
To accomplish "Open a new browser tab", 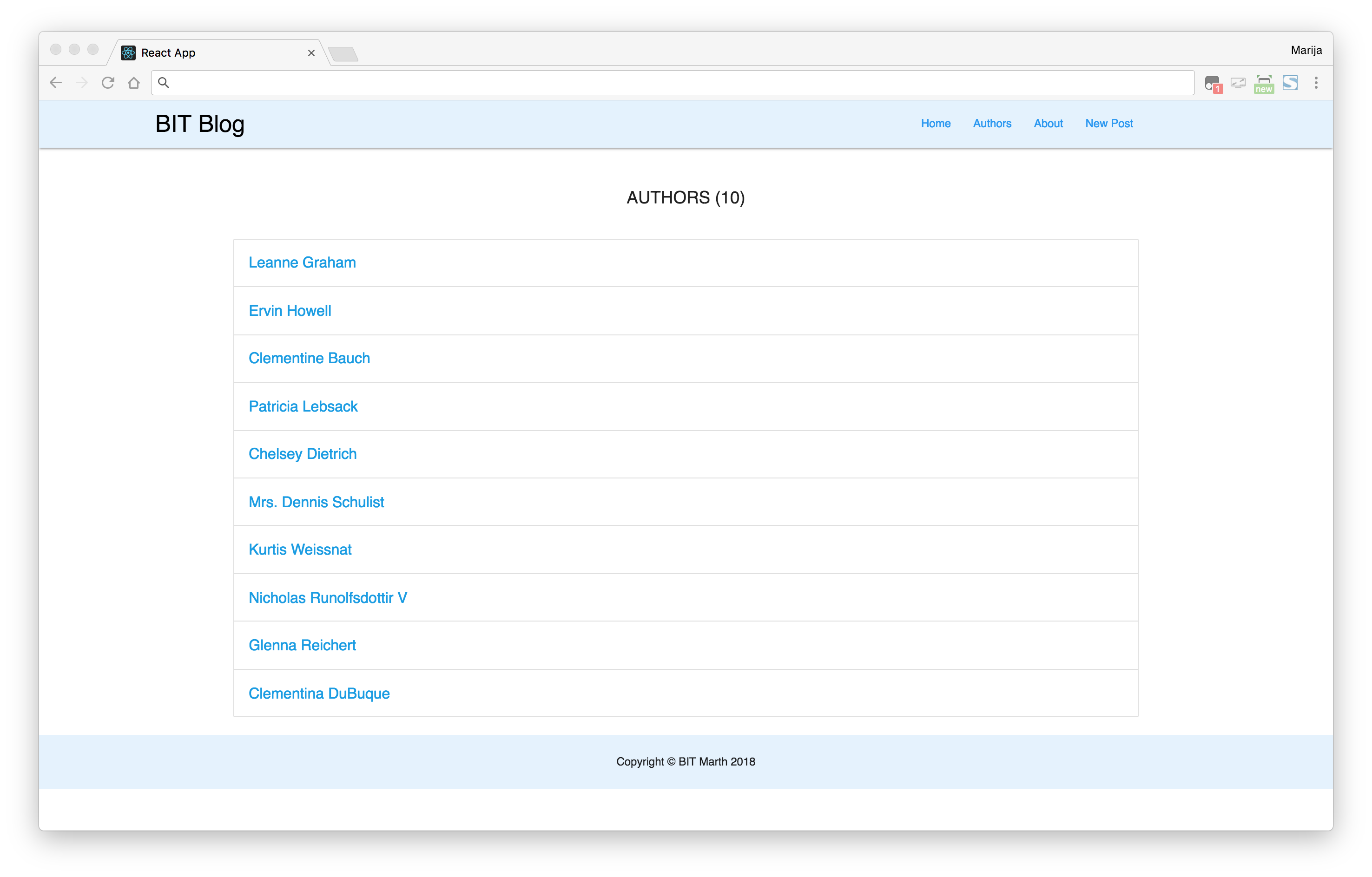I will click(343, 54).
